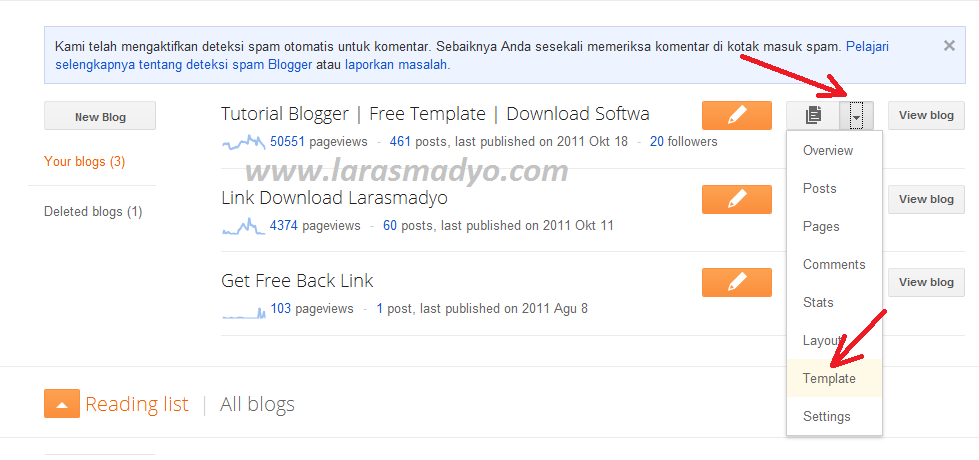979x460 pixels.
Task: Click the New Blog button
Action: (x=100, y=116)
